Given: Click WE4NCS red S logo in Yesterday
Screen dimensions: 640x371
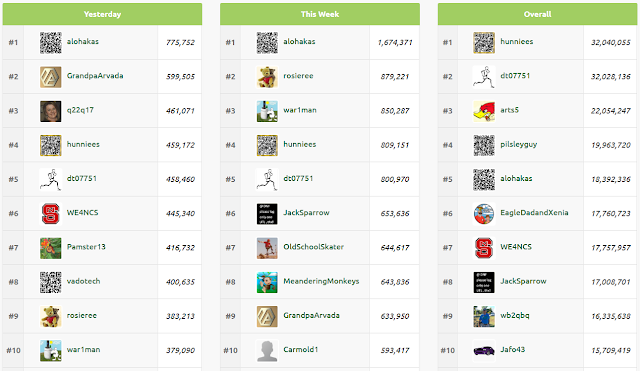Looking at the screenshot, I should (51, 214).
